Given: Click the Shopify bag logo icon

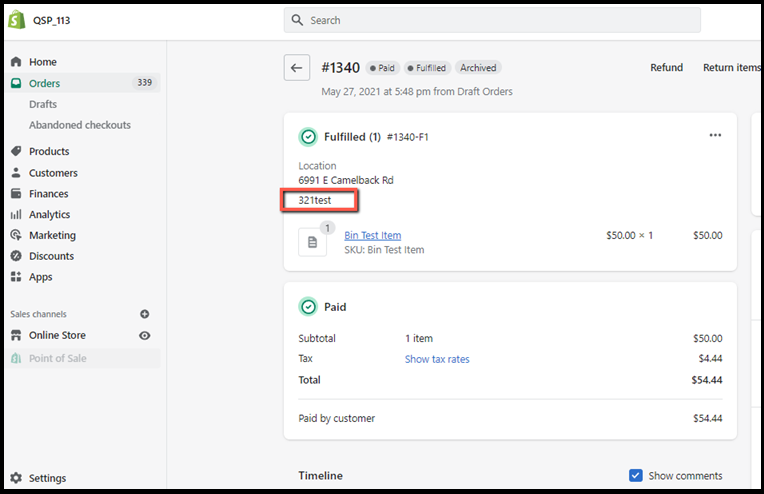Looking at the screenshot, I should [17, 20].
